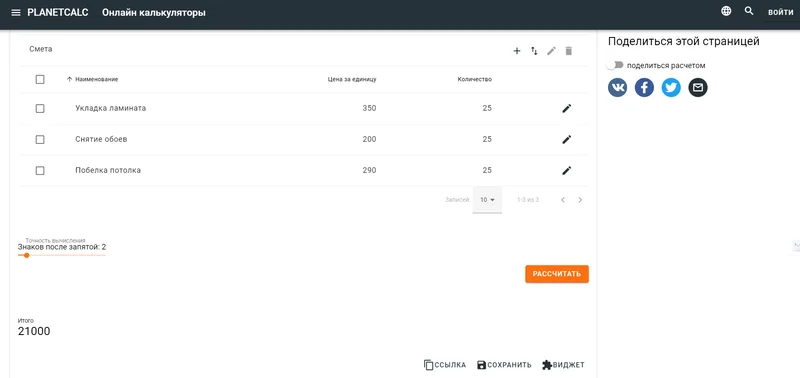Click the price cell 200
This screenshot has width=800, height=378.
click(x=369, y=139)
